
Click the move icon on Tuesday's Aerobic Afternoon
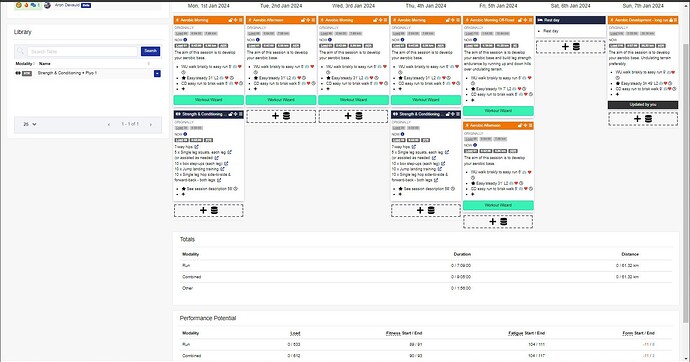pyautogui.click(x=308, y=20)
